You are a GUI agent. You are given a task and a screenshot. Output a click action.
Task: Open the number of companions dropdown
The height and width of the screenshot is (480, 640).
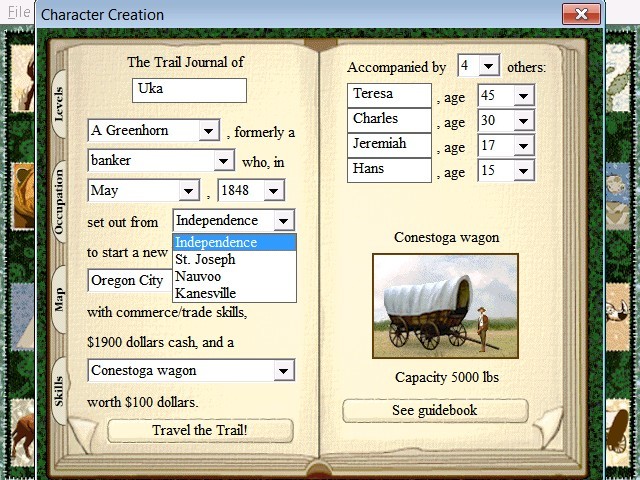(489, 65)
